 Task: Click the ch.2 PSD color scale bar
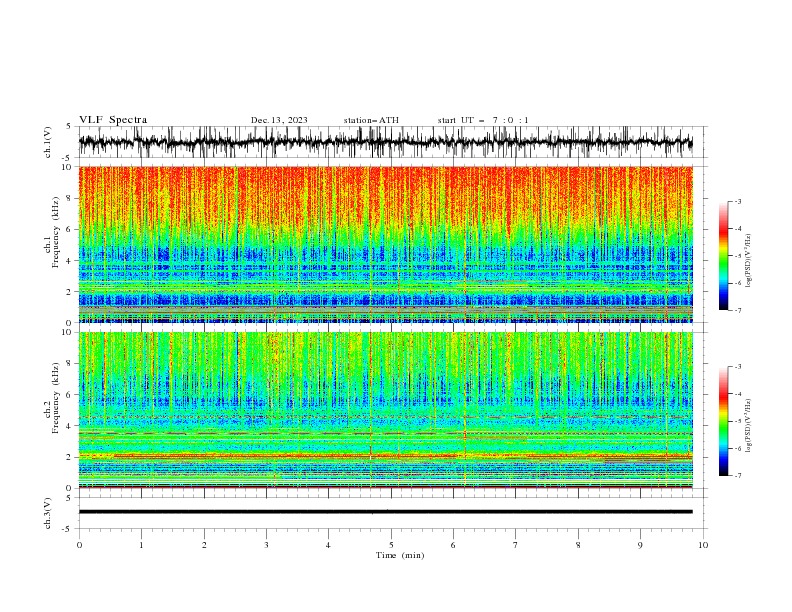[724, 421]
